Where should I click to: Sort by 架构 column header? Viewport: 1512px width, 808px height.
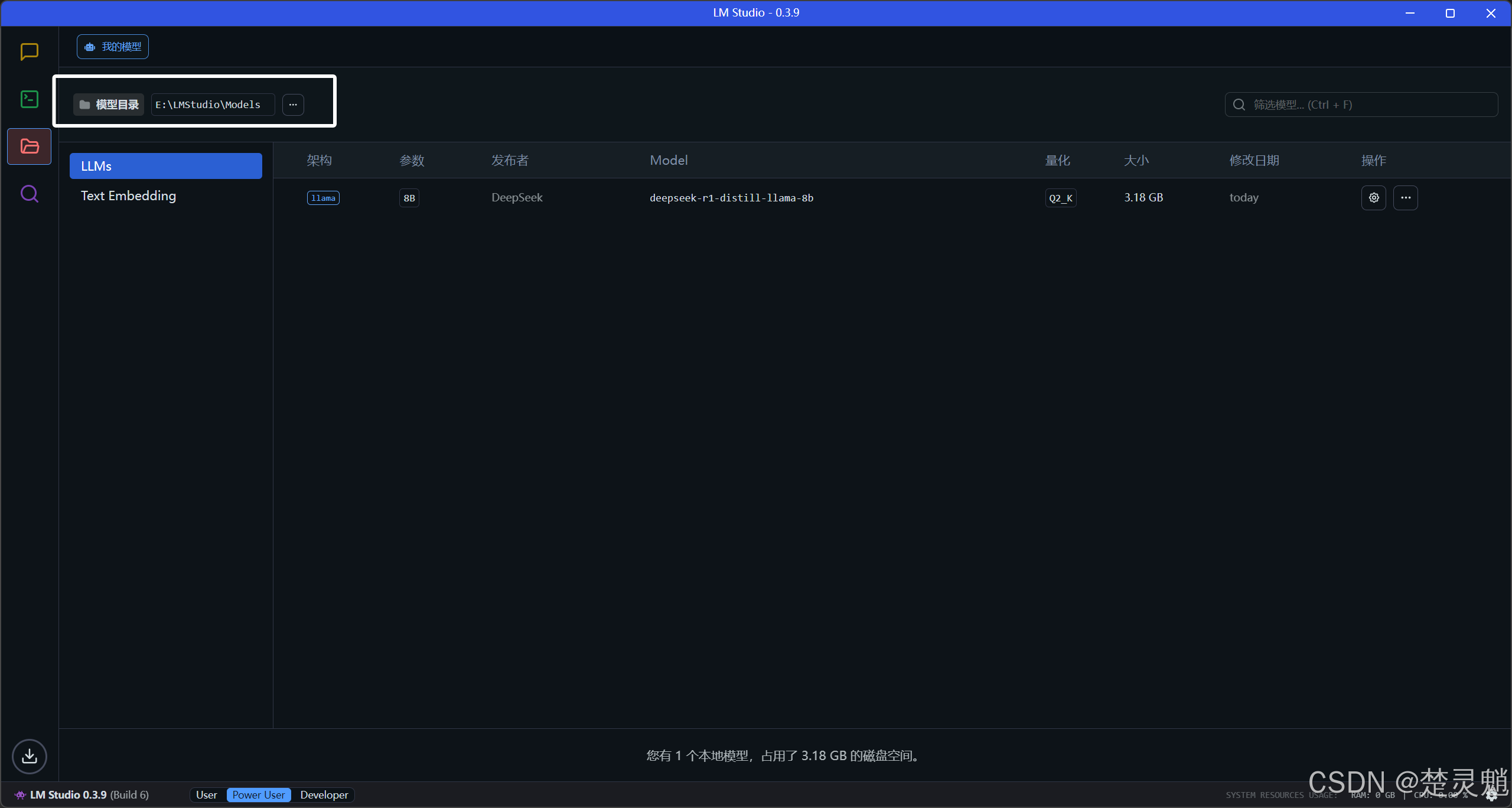click(319, 160)
